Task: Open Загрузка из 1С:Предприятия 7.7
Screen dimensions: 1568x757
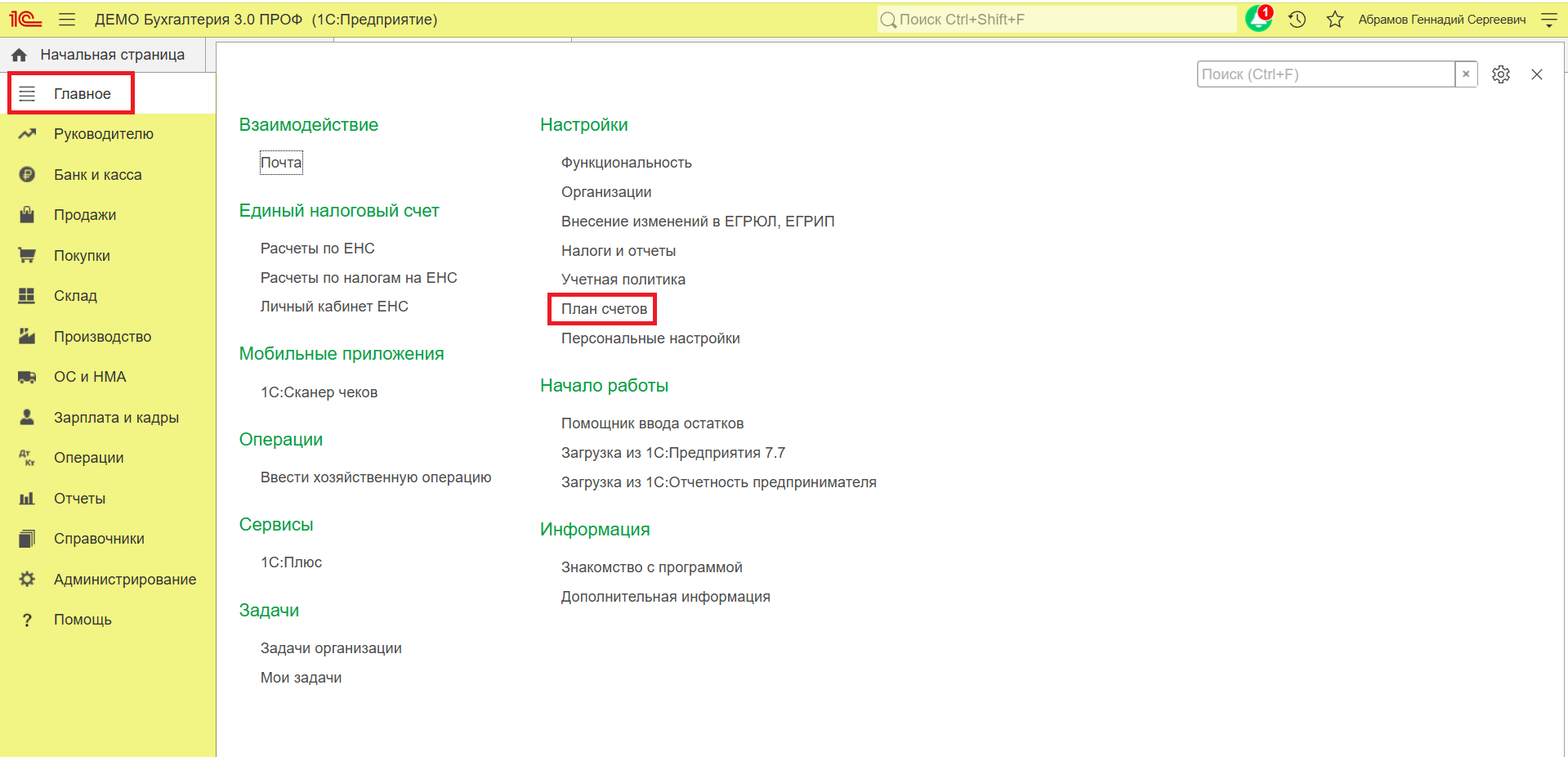Action: coord(673,453)
